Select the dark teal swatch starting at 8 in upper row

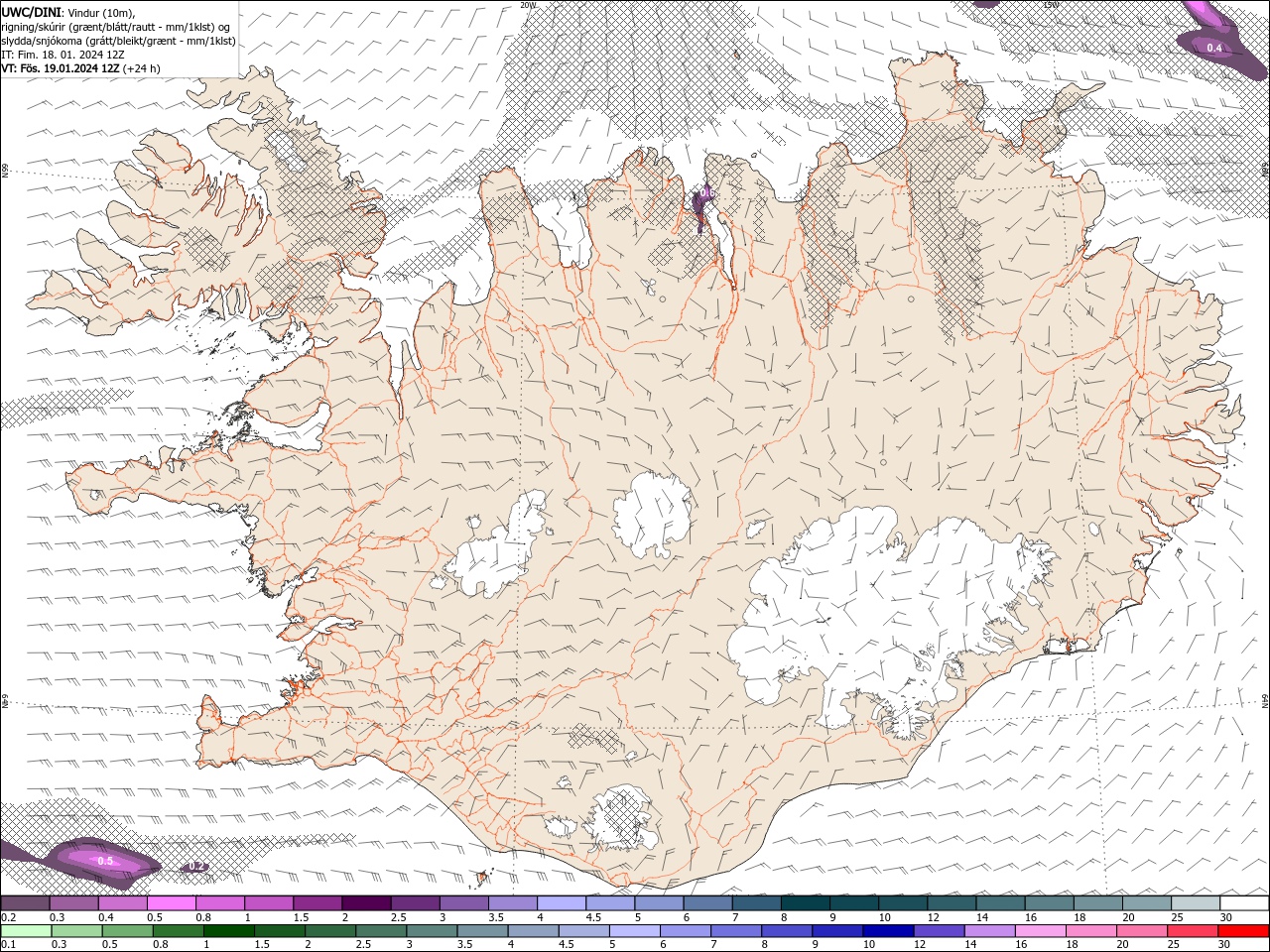point(805,903)
